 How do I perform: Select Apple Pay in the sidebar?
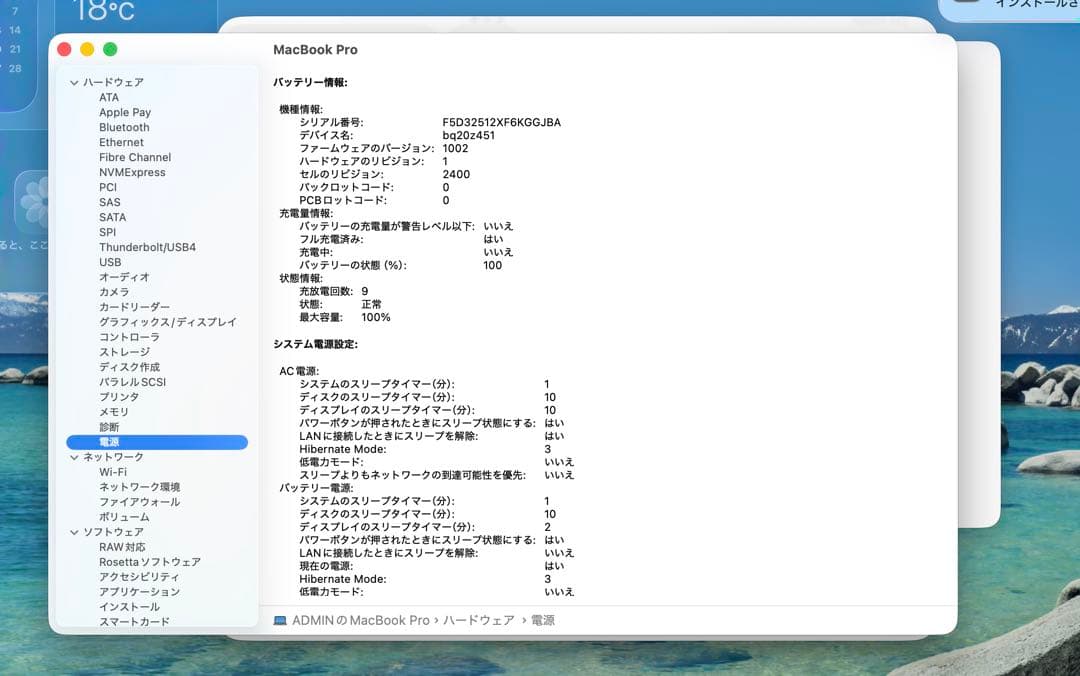[125, 112]
